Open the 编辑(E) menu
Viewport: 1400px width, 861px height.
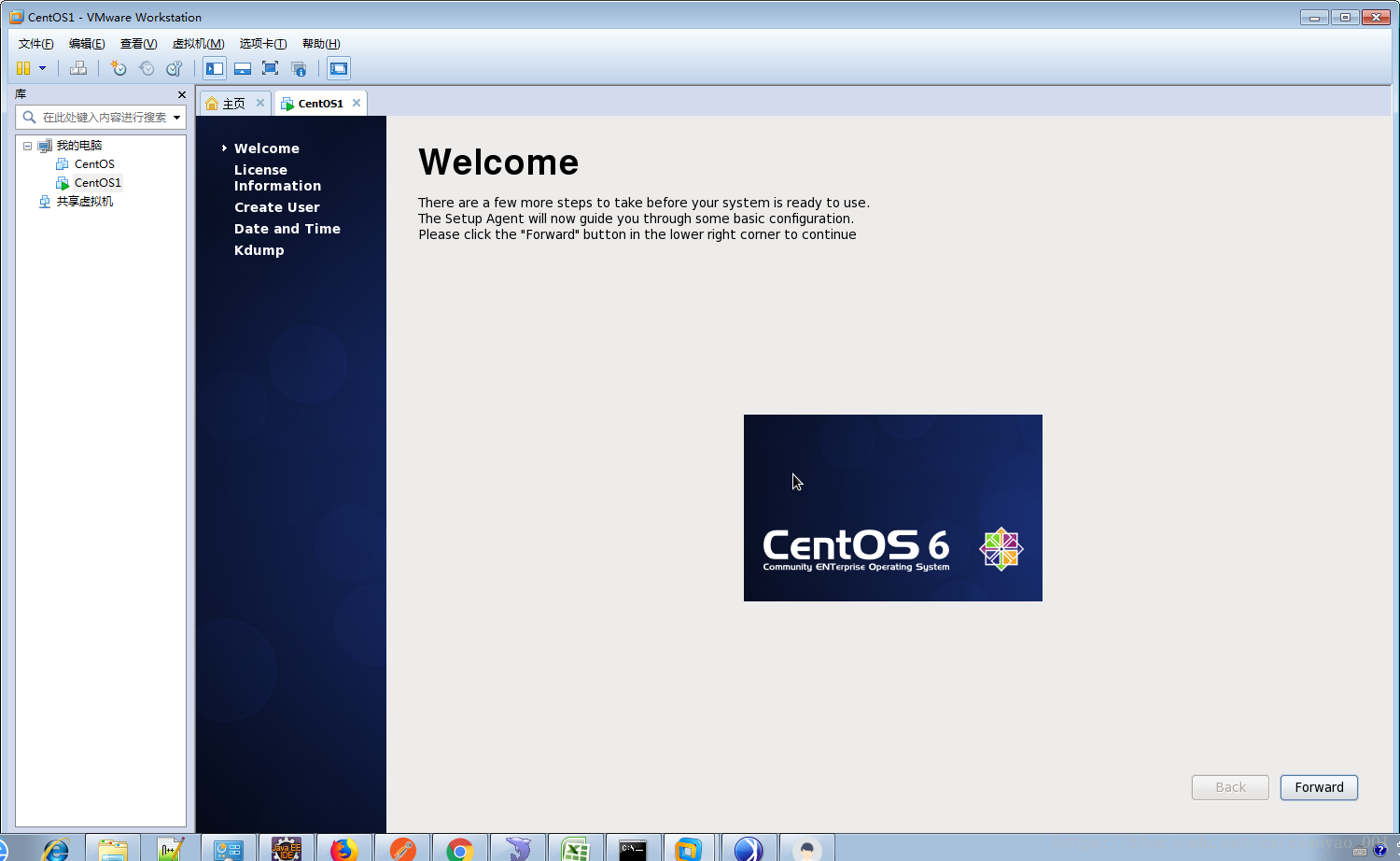click(87, 44)
